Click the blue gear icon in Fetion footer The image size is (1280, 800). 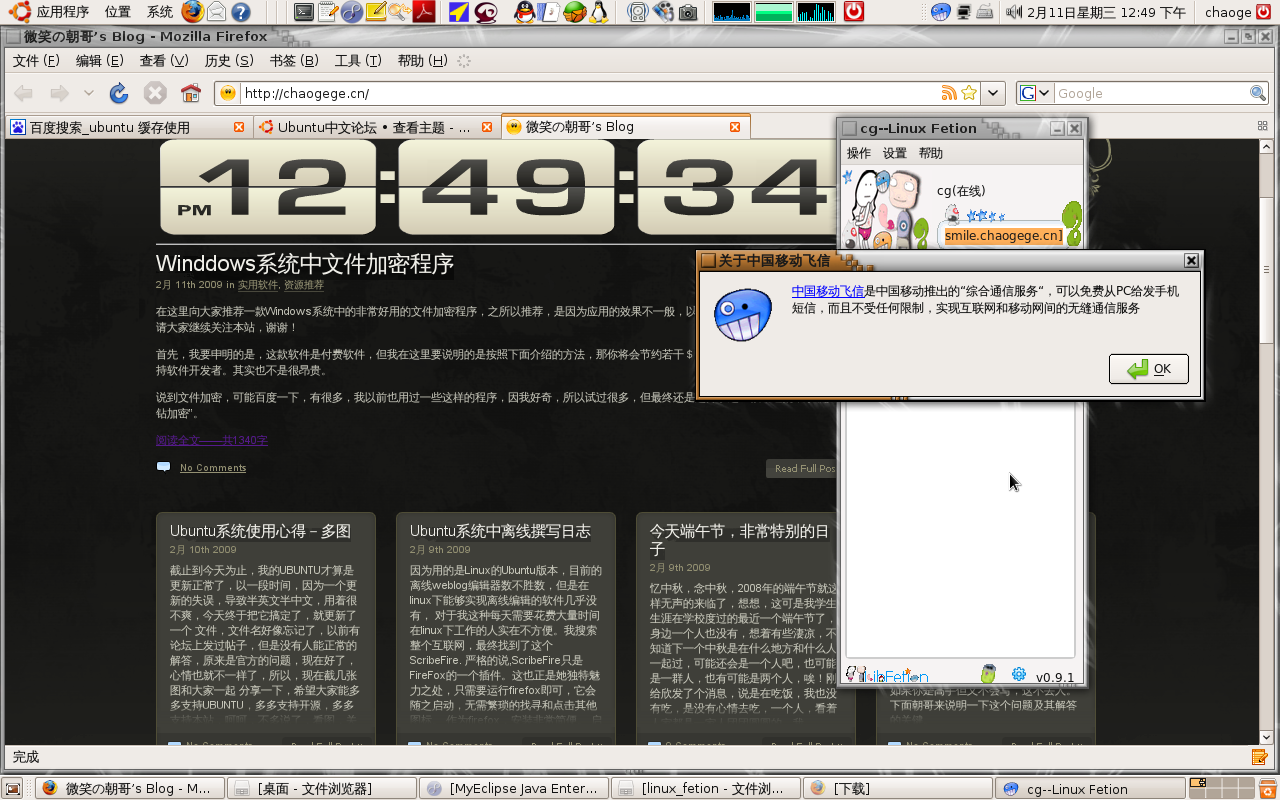coord(1019,674)
